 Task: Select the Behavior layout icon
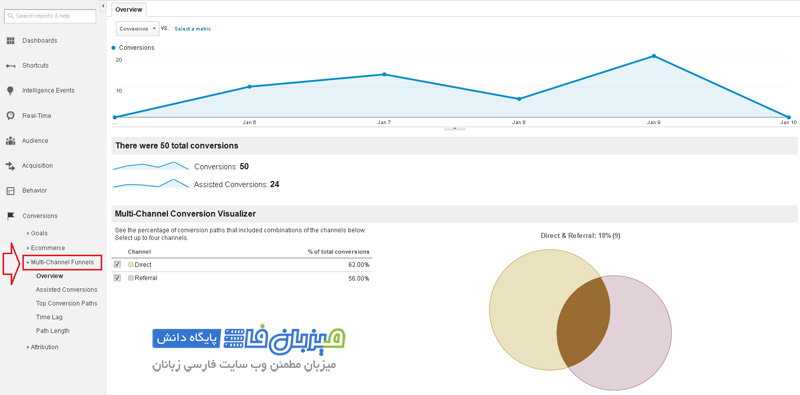coord(10,191)
